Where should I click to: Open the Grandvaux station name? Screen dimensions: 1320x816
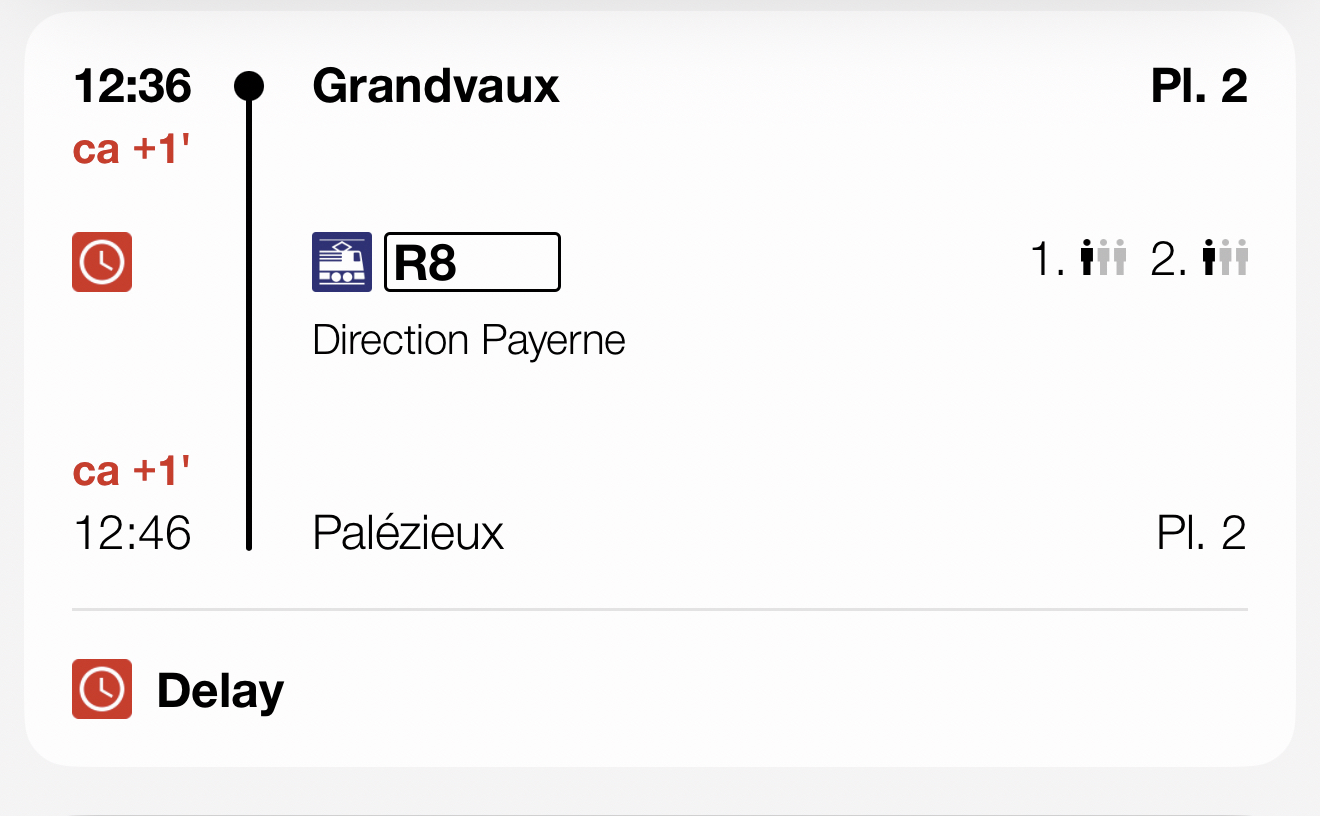[x=436, y=86]
